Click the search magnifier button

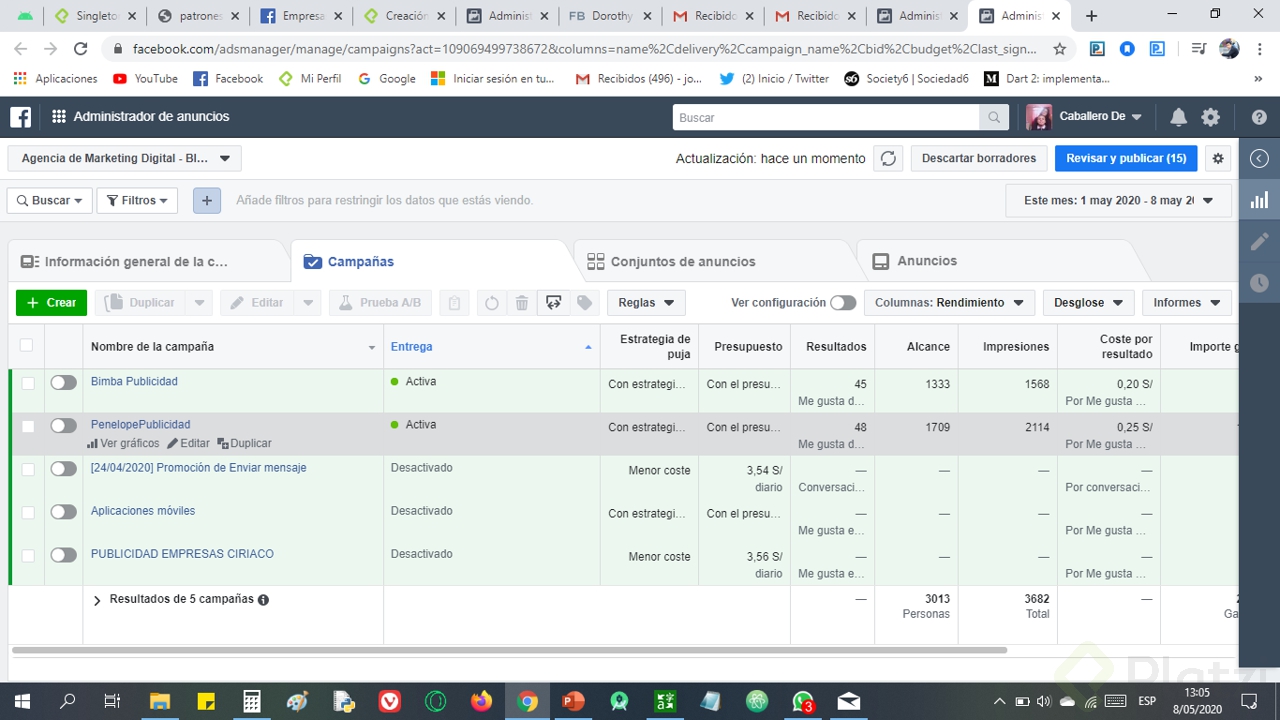click(993, 117)
